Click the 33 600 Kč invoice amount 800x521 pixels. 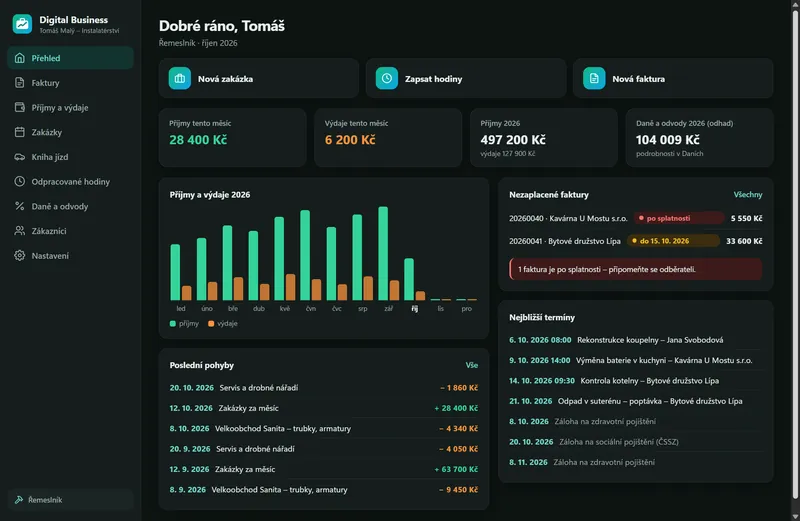tap(744, 241)
